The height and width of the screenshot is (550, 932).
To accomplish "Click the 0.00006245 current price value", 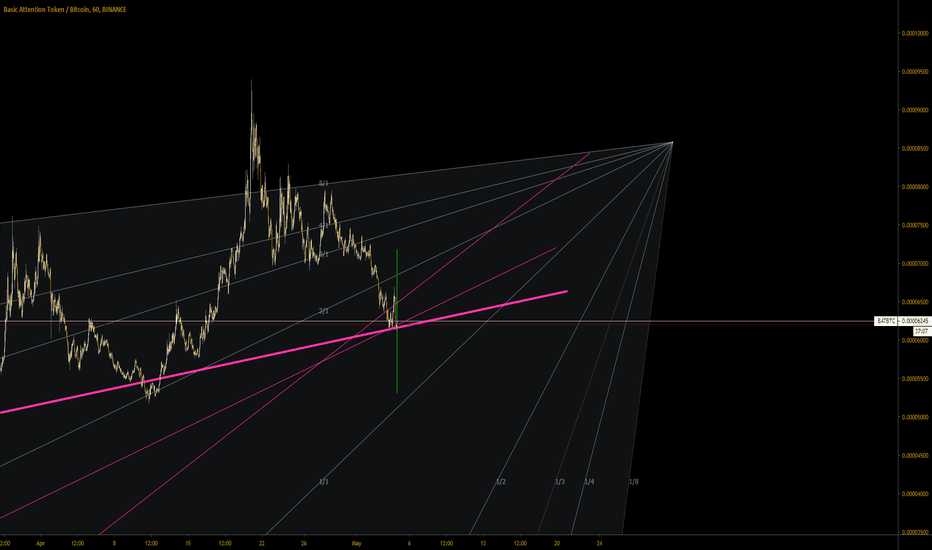I will [915, 321].
